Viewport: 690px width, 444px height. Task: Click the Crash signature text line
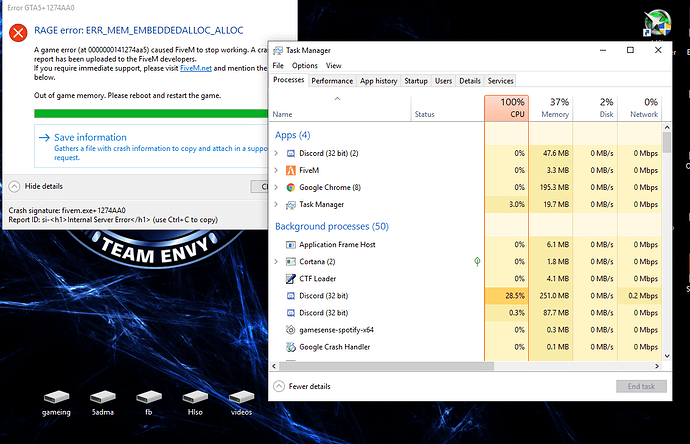[x=67, y=210]
